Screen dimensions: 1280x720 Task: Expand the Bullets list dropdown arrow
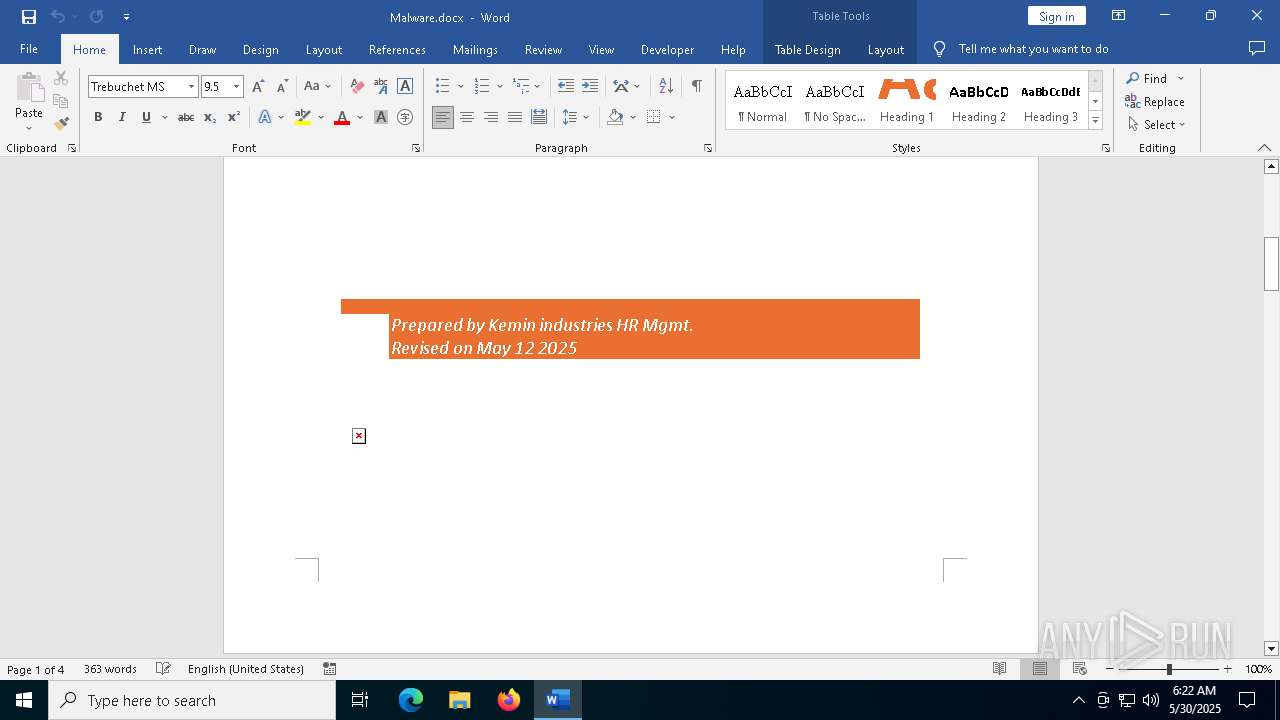460,87
